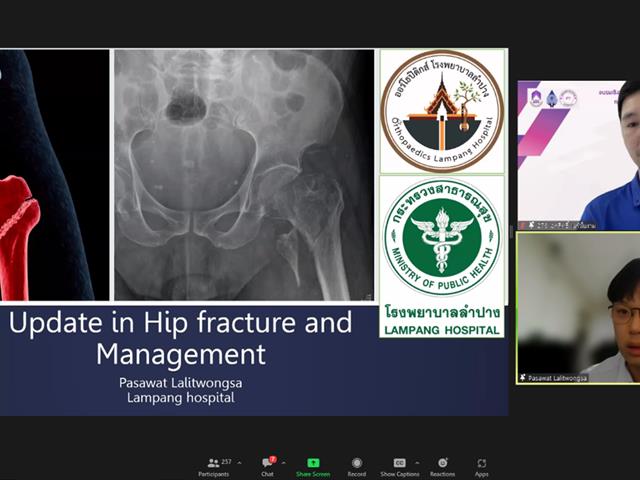Enable Show Captions CC icon
This screenshot has width=640, height=480.
click(x=399, y=463)
